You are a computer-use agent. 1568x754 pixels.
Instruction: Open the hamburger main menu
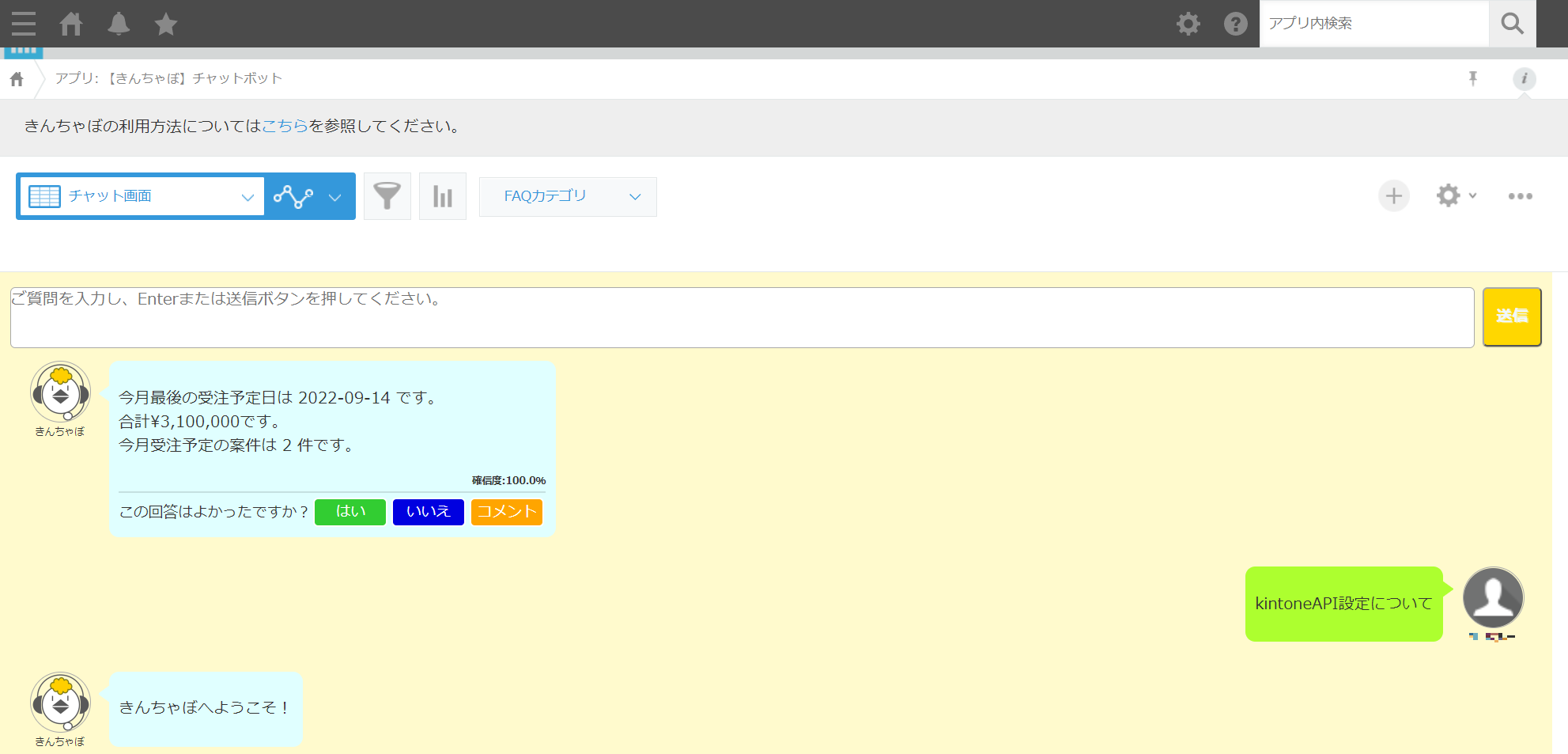(x=24, y=24)
